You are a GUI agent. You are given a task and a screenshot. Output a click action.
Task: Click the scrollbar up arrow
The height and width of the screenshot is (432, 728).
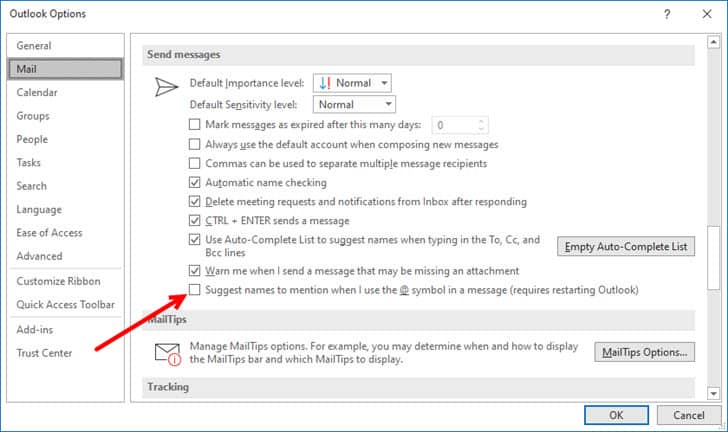pos(714,42)
